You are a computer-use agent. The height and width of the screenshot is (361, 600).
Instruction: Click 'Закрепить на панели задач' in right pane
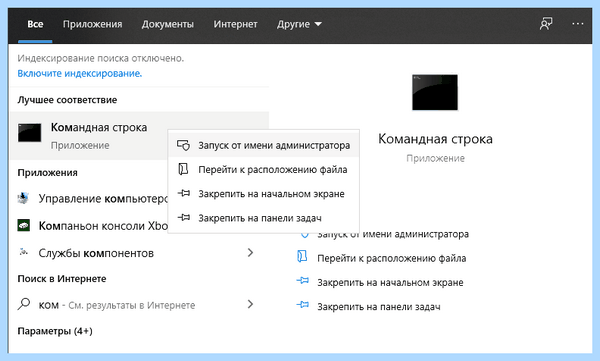[x=379, y=307]
